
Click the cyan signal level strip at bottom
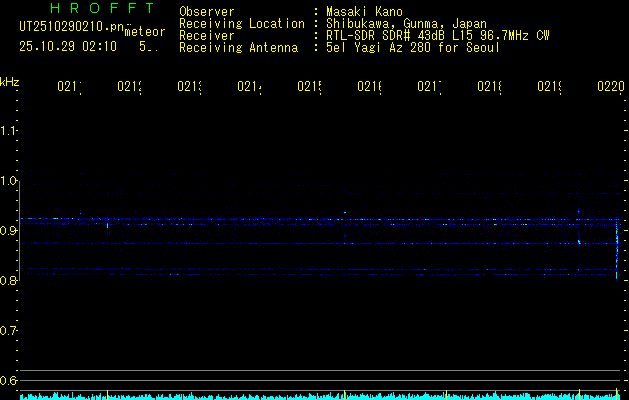tap(320, 395)
